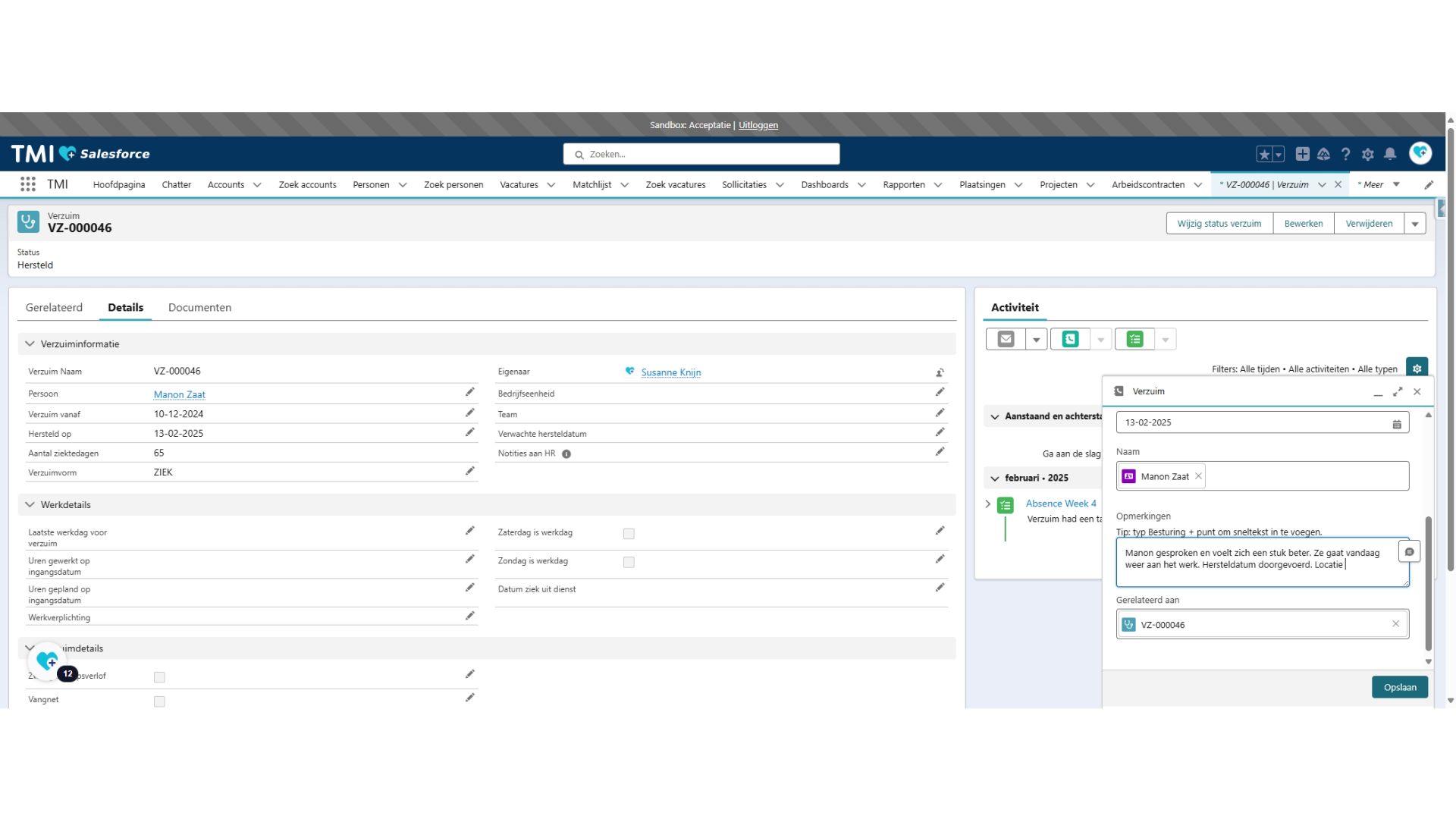1456x819 pixels.
Task: Click the Bewerken button
Action: click(x=1304, y=224)
